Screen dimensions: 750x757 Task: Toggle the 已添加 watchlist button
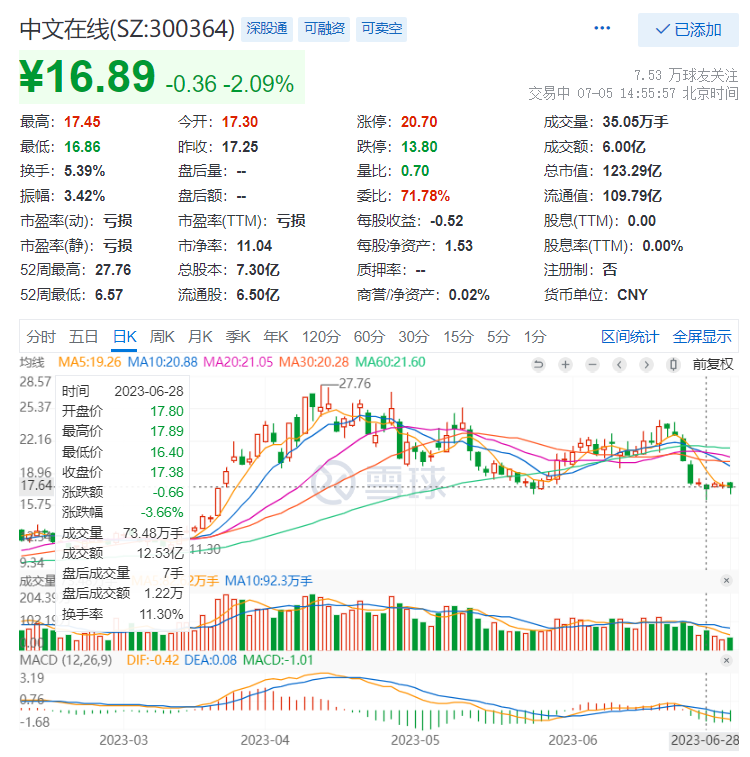(x=687, y=30)
